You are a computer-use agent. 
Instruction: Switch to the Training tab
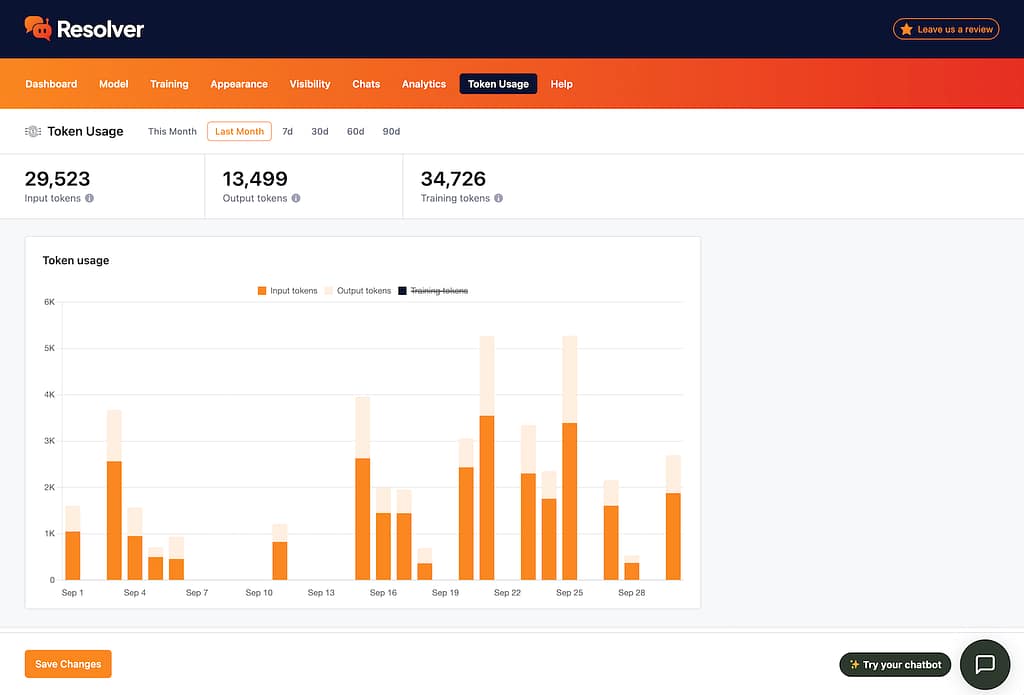coord(169,84)
